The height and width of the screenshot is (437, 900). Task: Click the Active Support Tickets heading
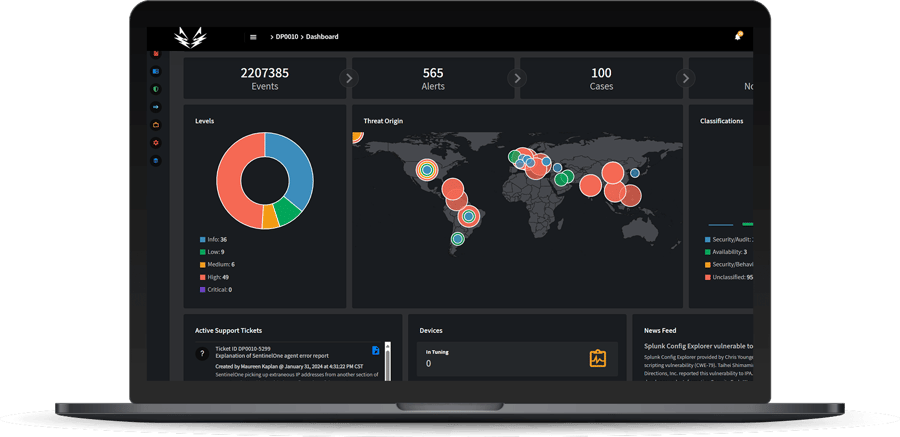[x=228, y=331]
